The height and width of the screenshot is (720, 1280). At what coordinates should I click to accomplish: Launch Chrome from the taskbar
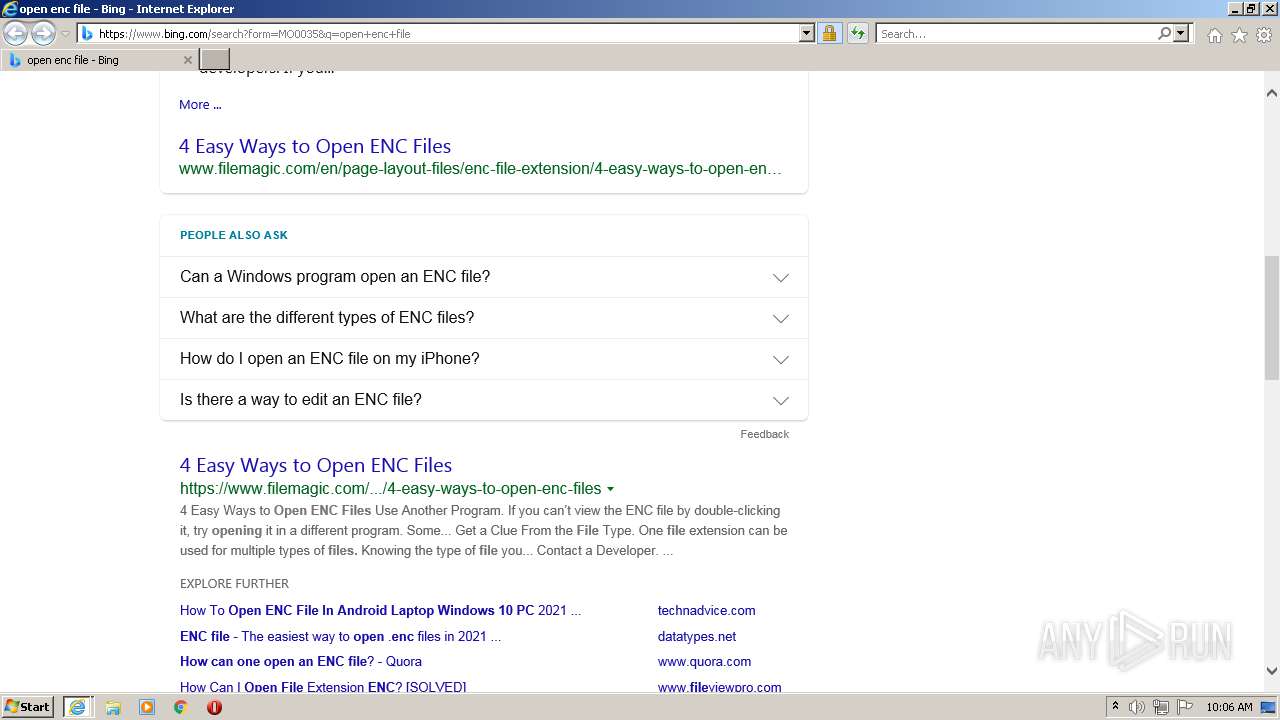tap(180, 707)
